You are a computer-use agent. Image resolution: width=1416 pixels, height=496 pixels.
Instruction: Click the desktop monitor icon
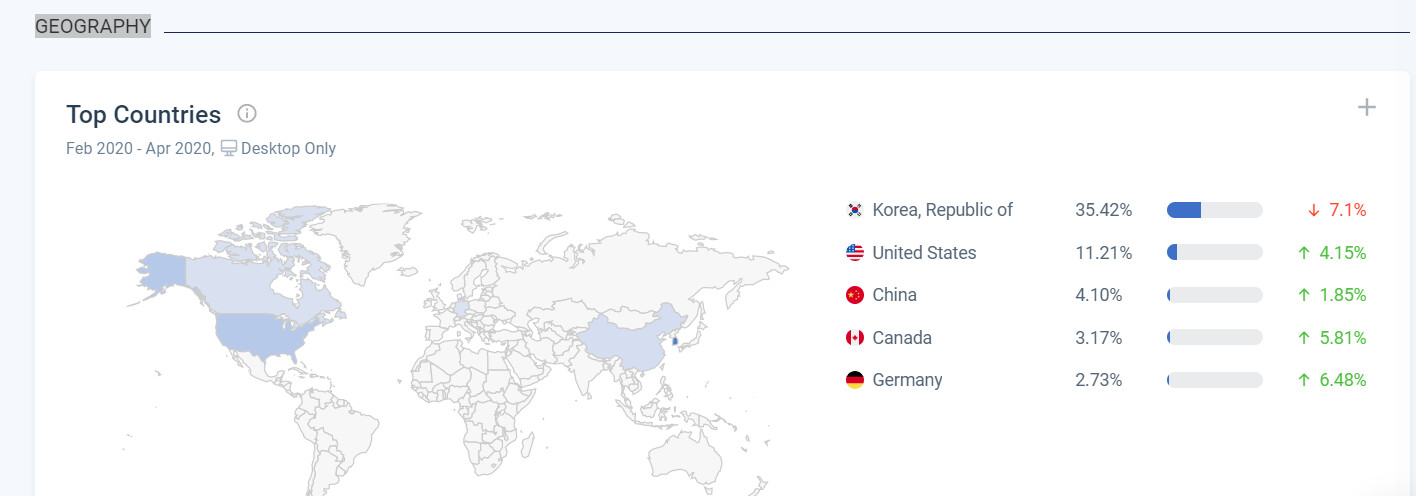[x=229, y=149]
